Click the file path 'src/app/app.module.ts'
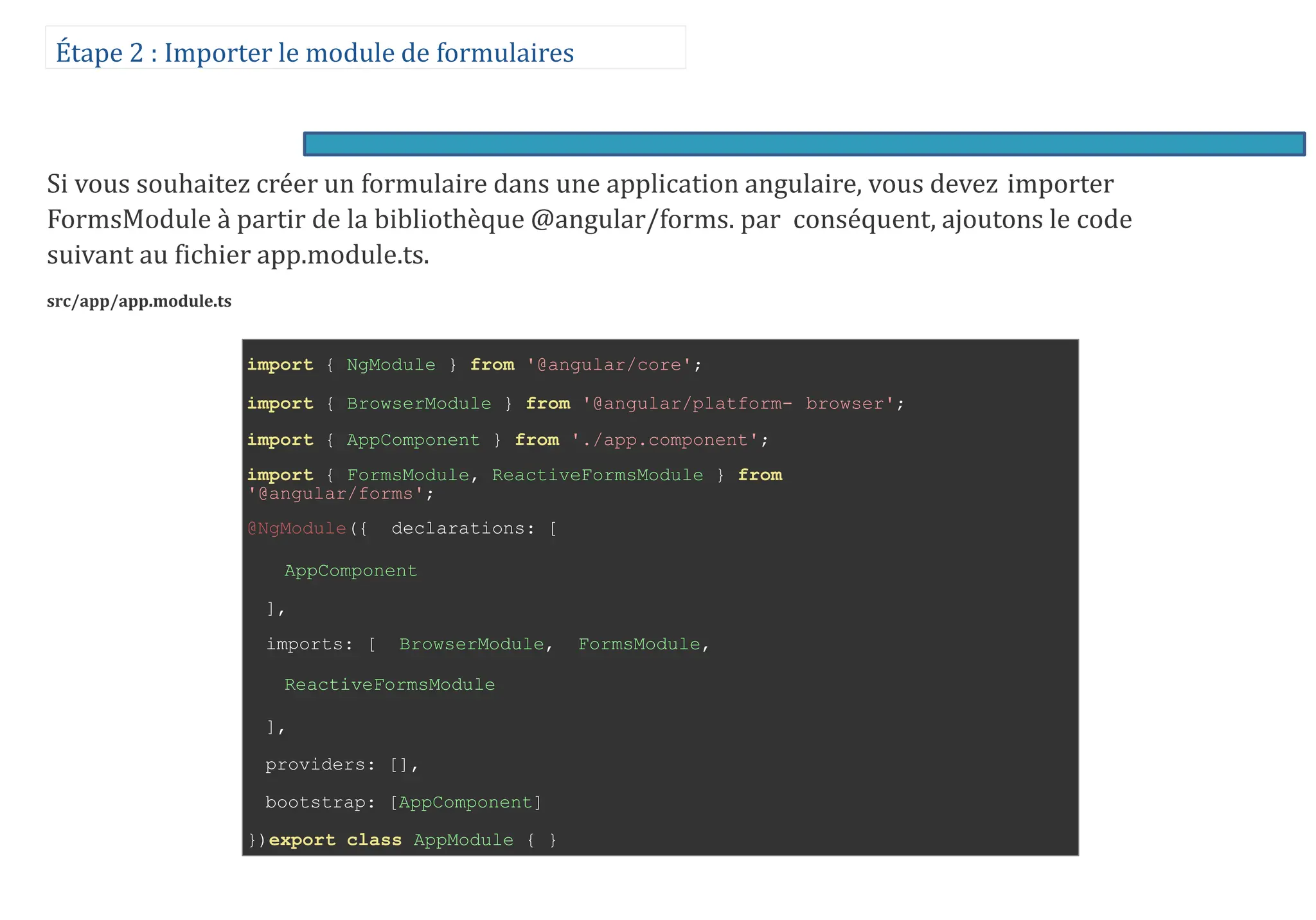Image resolution: width=1316 pixels, height=920 pixels. 139,302
